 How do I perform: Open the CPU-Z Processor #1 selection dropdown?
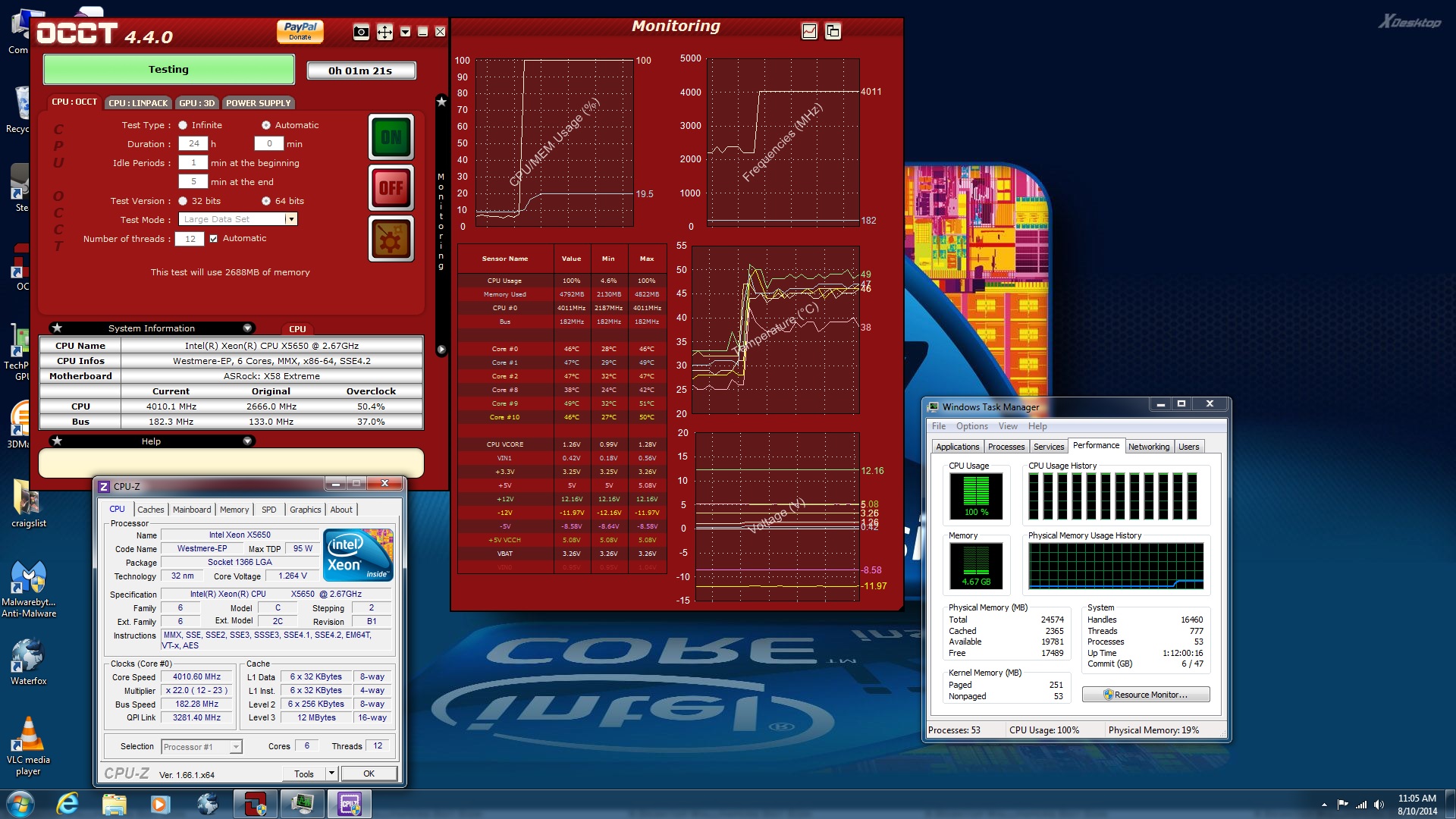tap(236, 747)
